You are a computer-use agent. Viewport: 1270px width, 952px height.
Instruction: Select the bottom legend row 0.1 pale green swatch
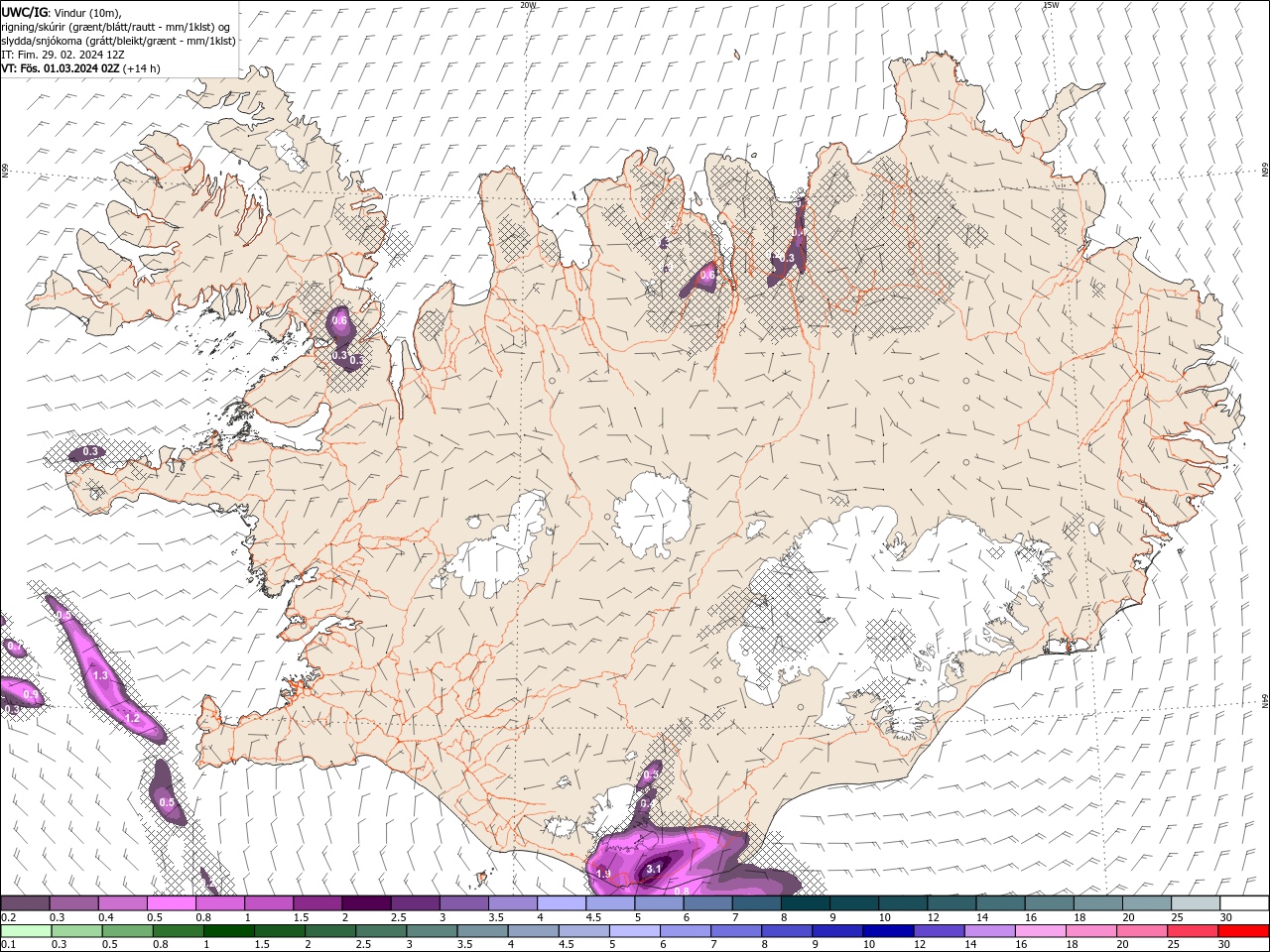pyautogui.click(x=26, y=931)
